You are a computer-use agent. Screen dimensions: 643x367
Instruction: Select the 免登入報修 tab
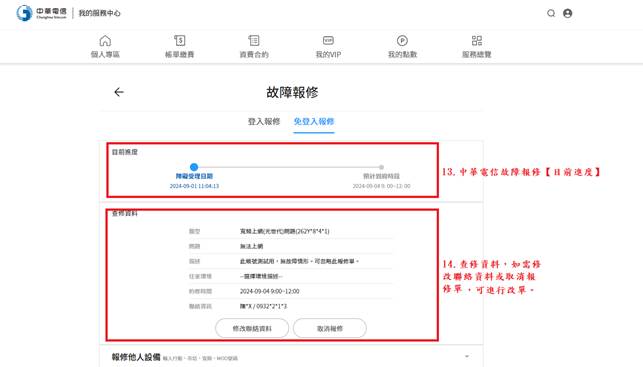(x=314, y=121)
